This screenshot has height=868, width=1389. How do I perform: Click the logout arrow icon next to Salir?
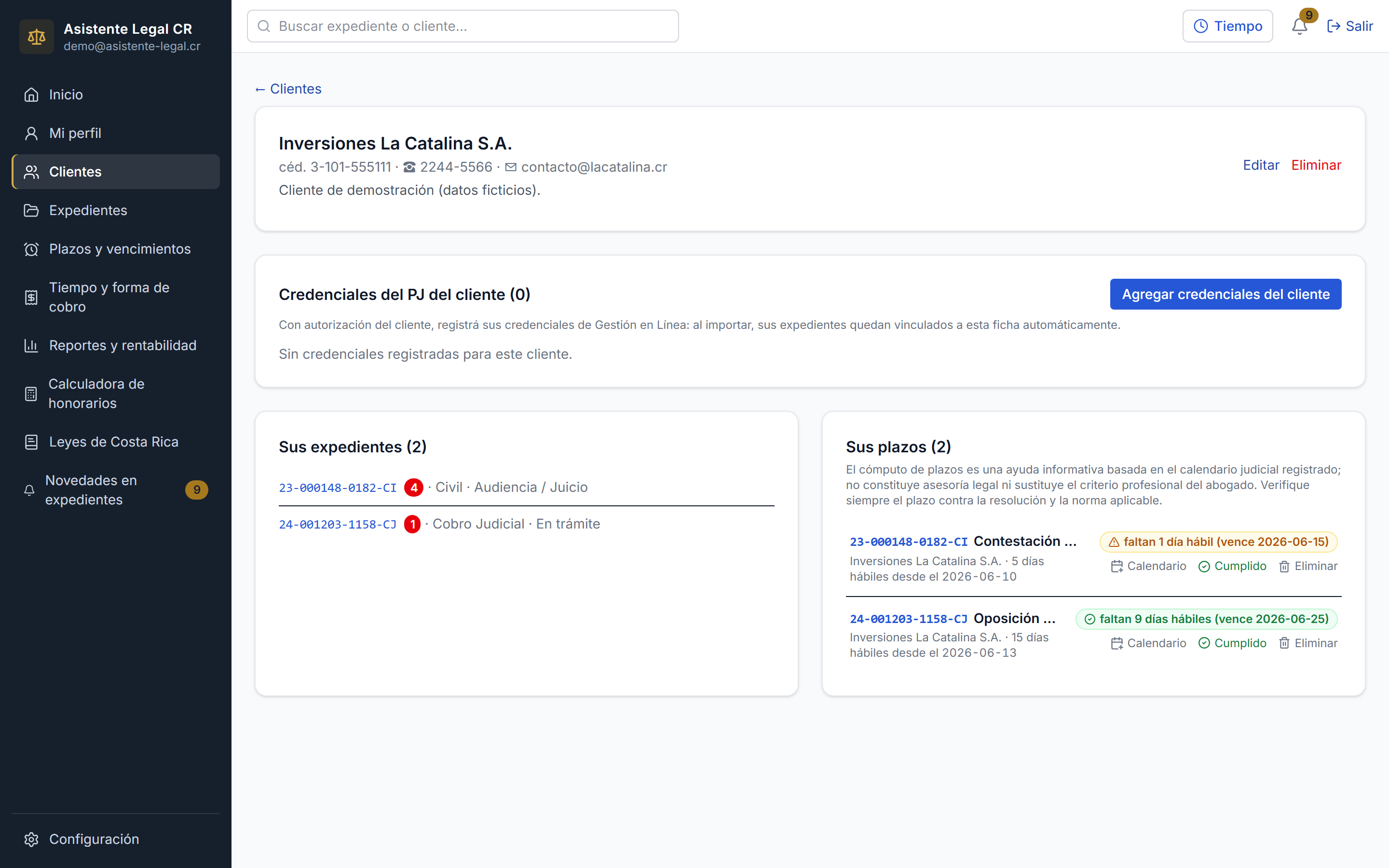coord(1334,26)
